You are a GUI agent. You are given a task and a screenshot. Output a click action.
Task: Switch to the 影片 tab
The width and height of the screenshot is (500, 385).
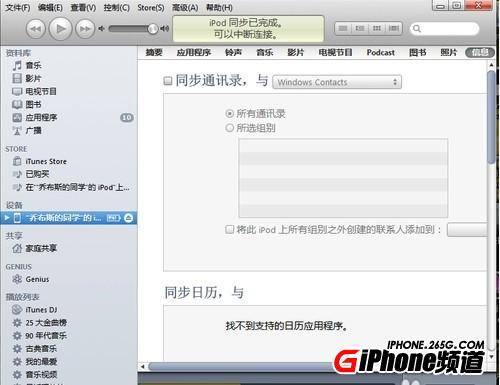[x=296, y=52]
